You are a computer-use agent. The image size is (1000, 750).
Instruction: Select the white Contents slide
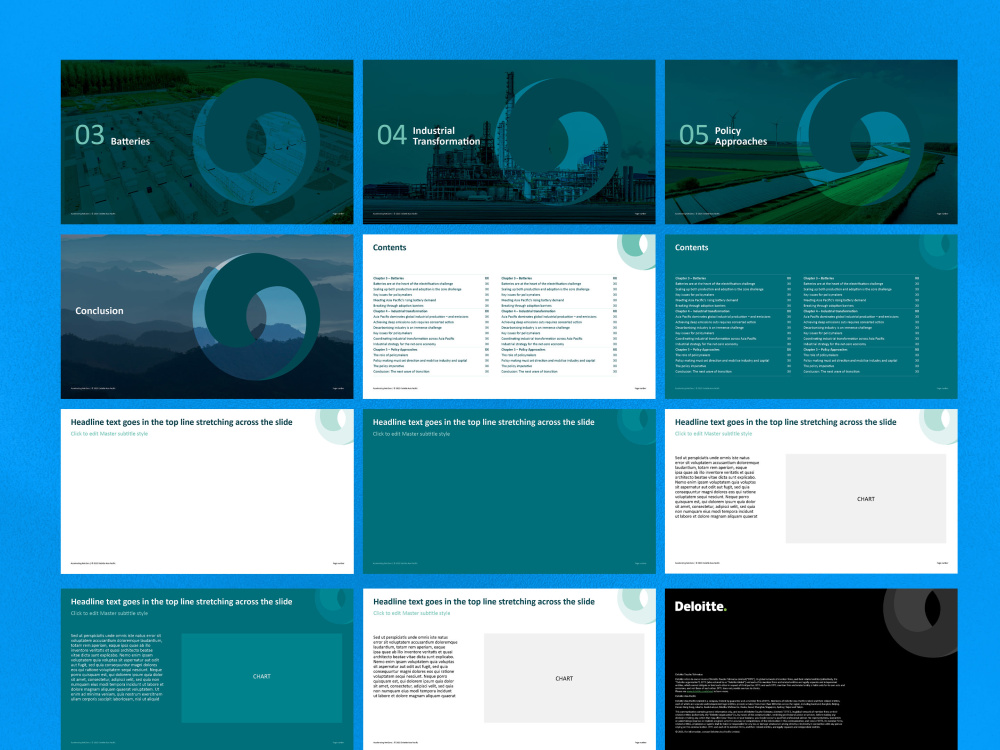pyautogui.click(x=509, y=316)
